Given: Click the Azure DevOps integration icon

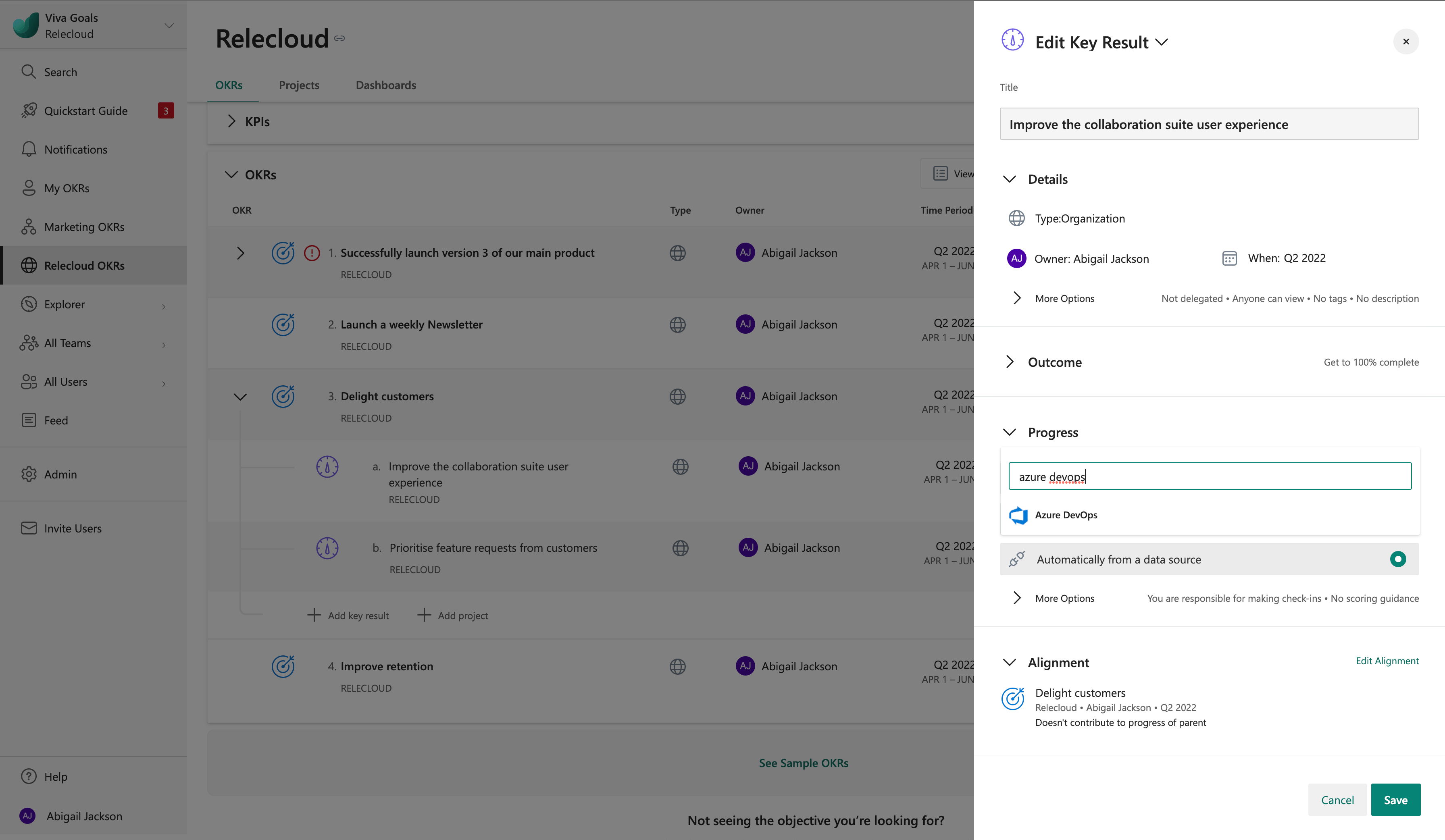Looking at the screenshot, I should click(1018, 515).
